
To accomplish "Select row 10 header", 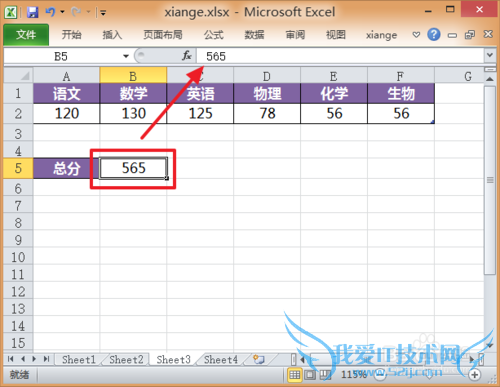I will tap(18, 257).
